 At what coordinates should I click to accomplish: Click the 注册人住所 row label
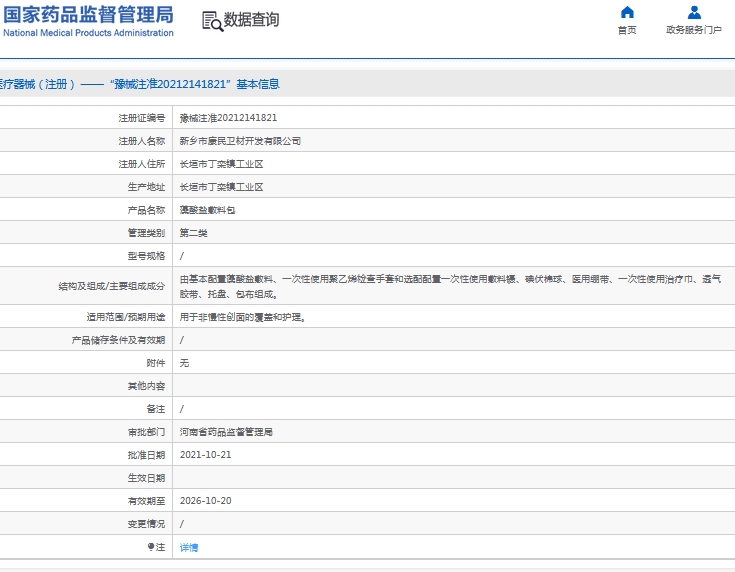tap(142, 164)
